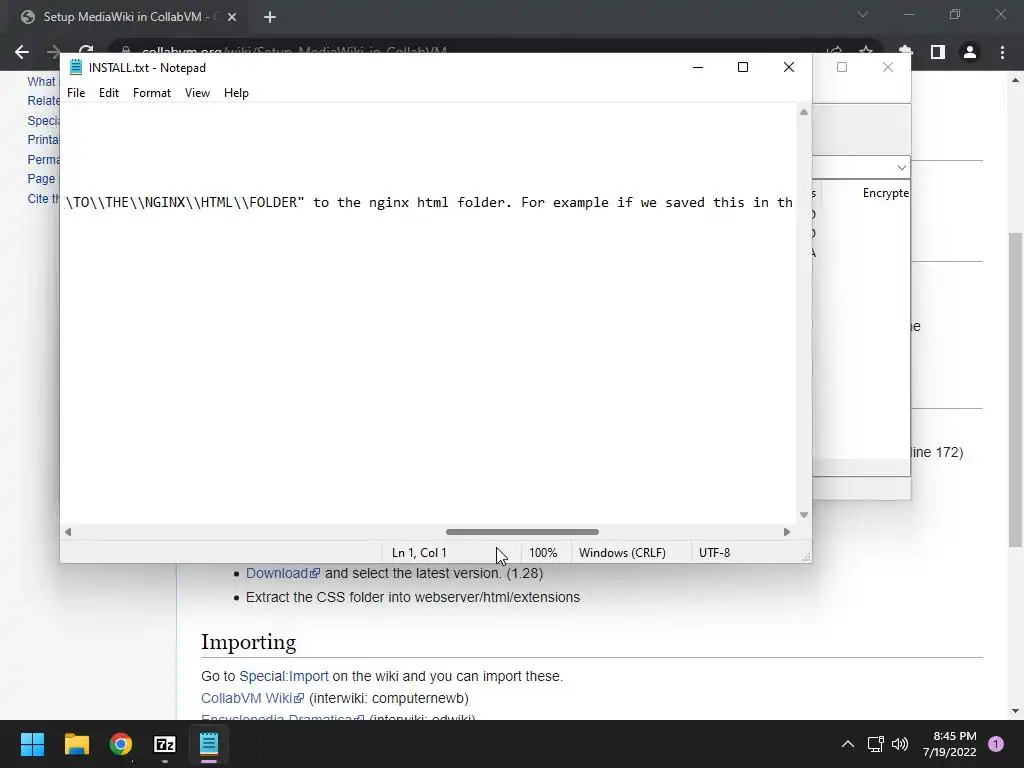Open the Windows Start menu
The image size is (1024, 768).
pos(32,744)
